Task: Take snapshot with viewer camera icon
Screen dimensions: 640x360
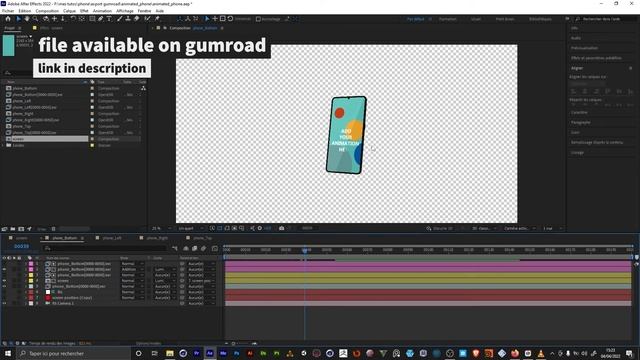Action: tap(282, 228)
